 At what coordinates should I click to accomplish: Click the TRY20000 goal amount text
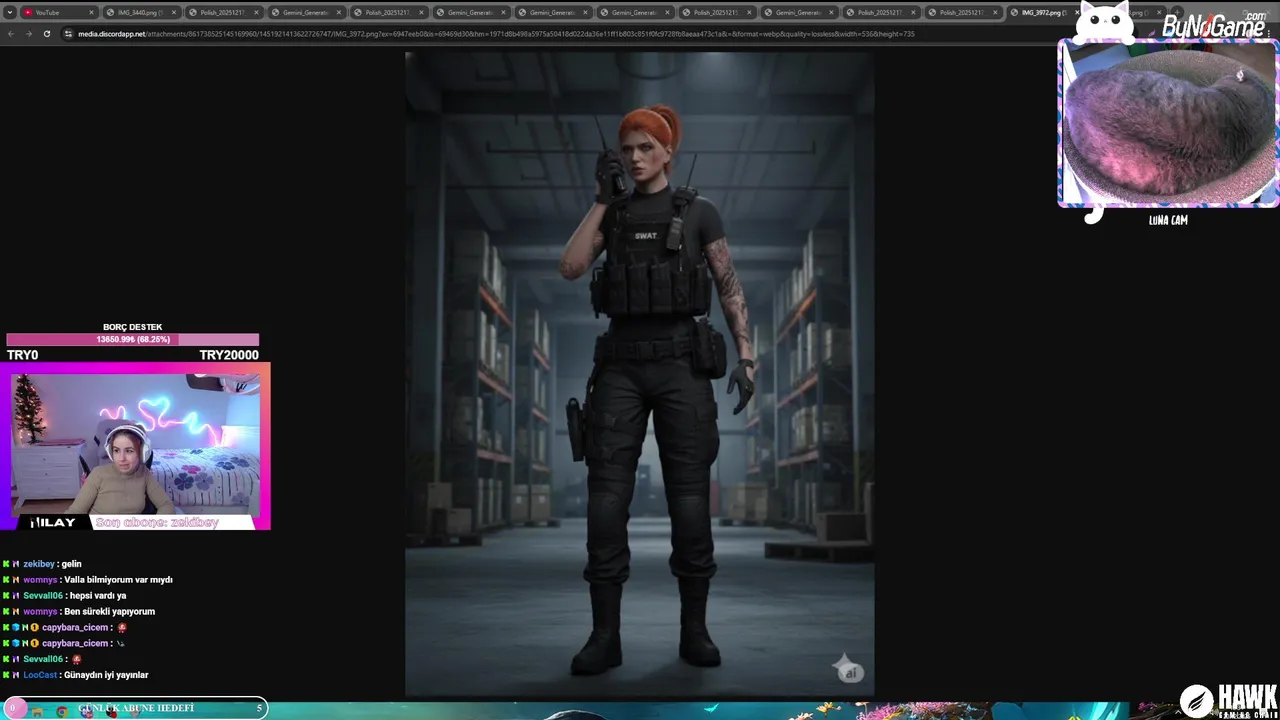(229, 355)
